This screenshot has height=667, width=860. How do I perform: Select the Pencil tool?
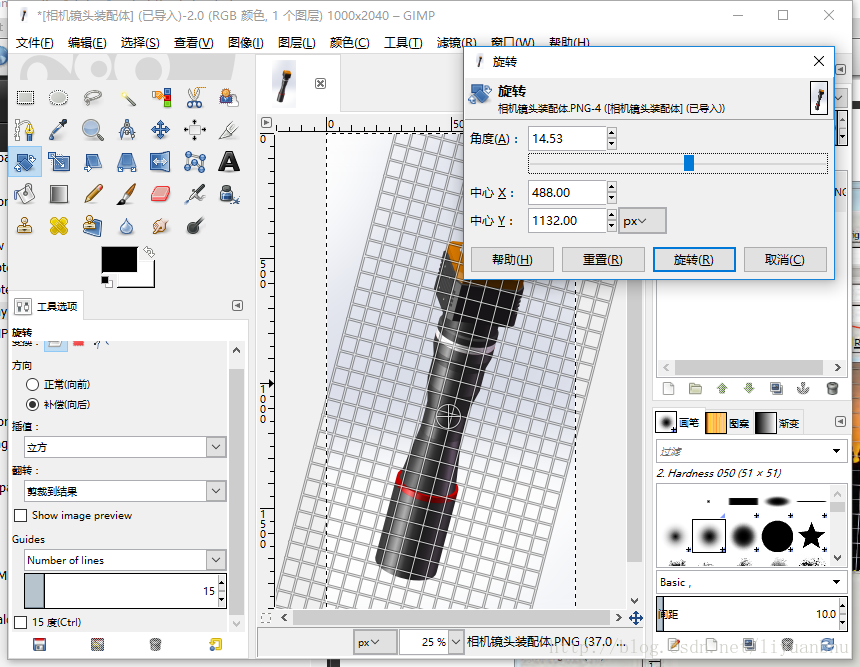93,194
